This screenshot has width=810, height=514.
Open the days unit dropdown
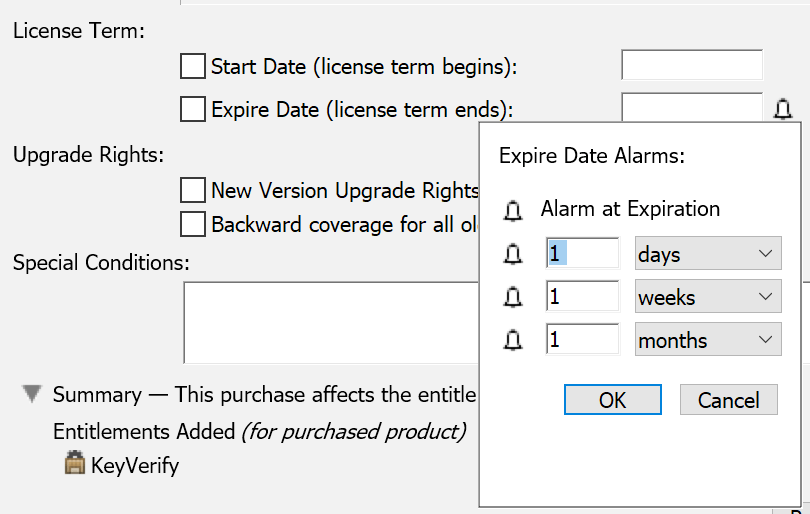(x=708, y=255)
